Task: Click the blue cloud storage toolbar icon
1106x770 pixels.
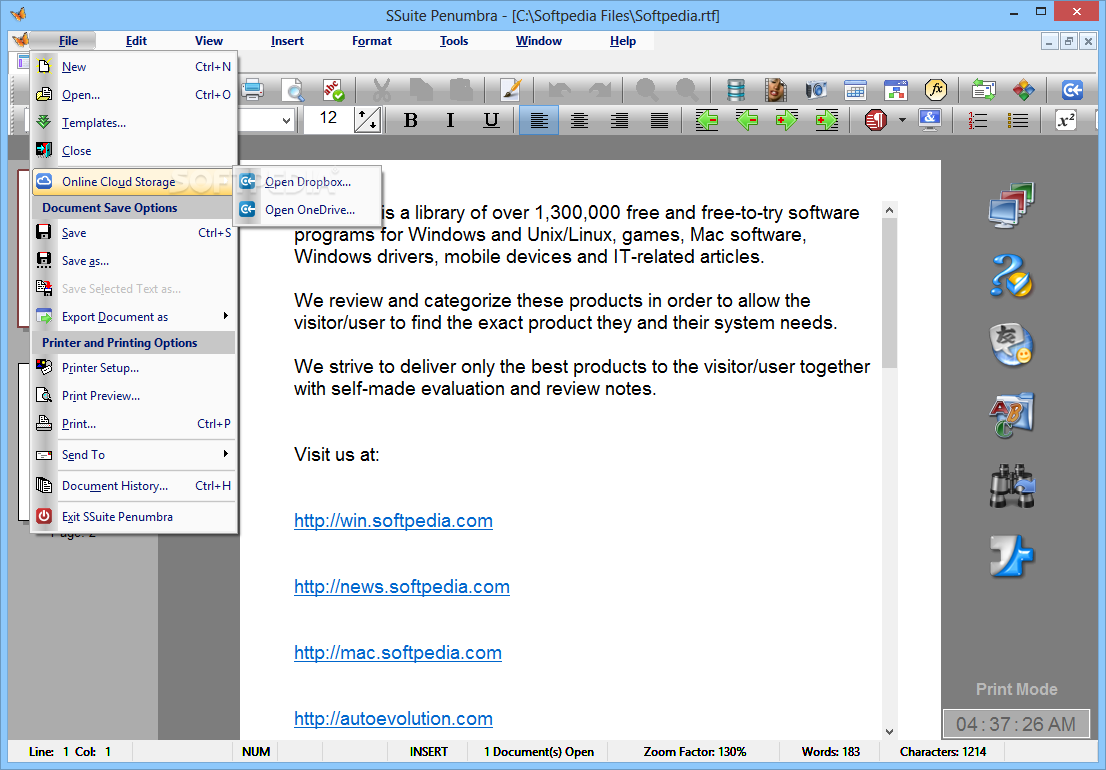Action: point(1072,90)
